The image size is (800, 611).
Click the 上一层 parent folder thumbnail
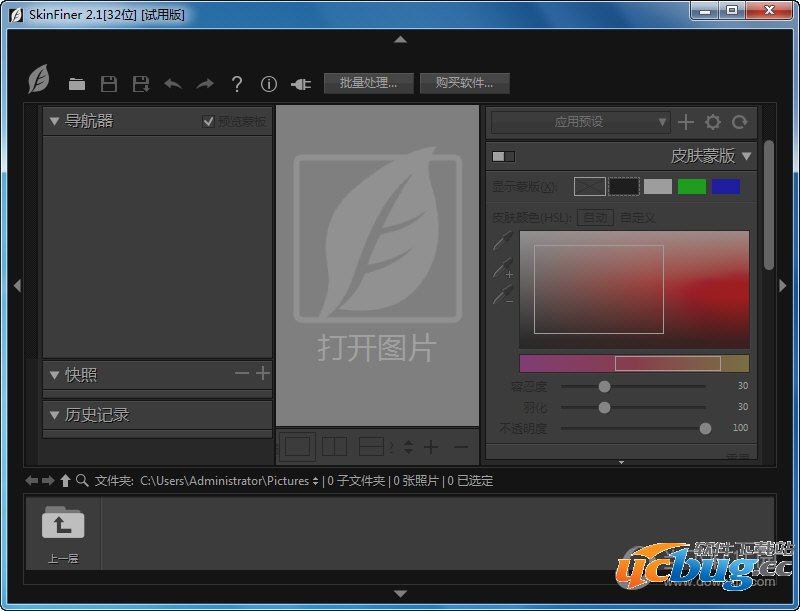pos(63,532)
